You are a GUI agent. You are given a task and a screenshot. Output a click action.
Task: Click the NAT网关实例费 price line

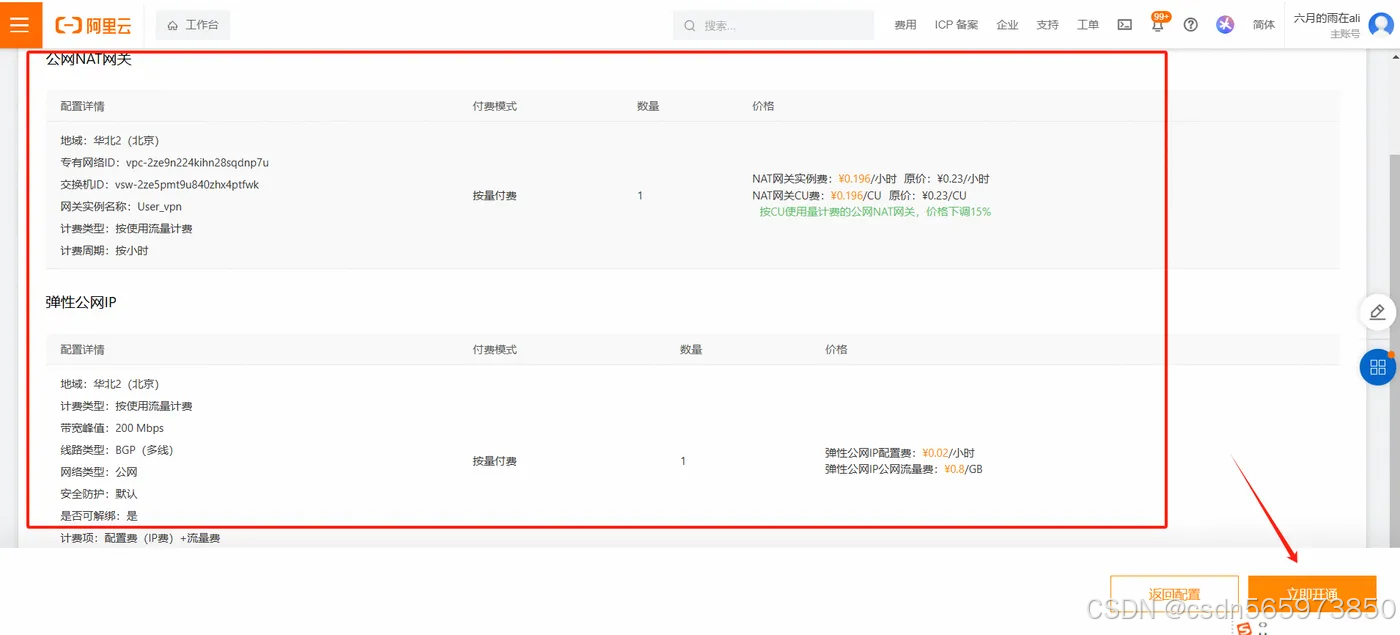pyautogui.click(x=870, y=179)
